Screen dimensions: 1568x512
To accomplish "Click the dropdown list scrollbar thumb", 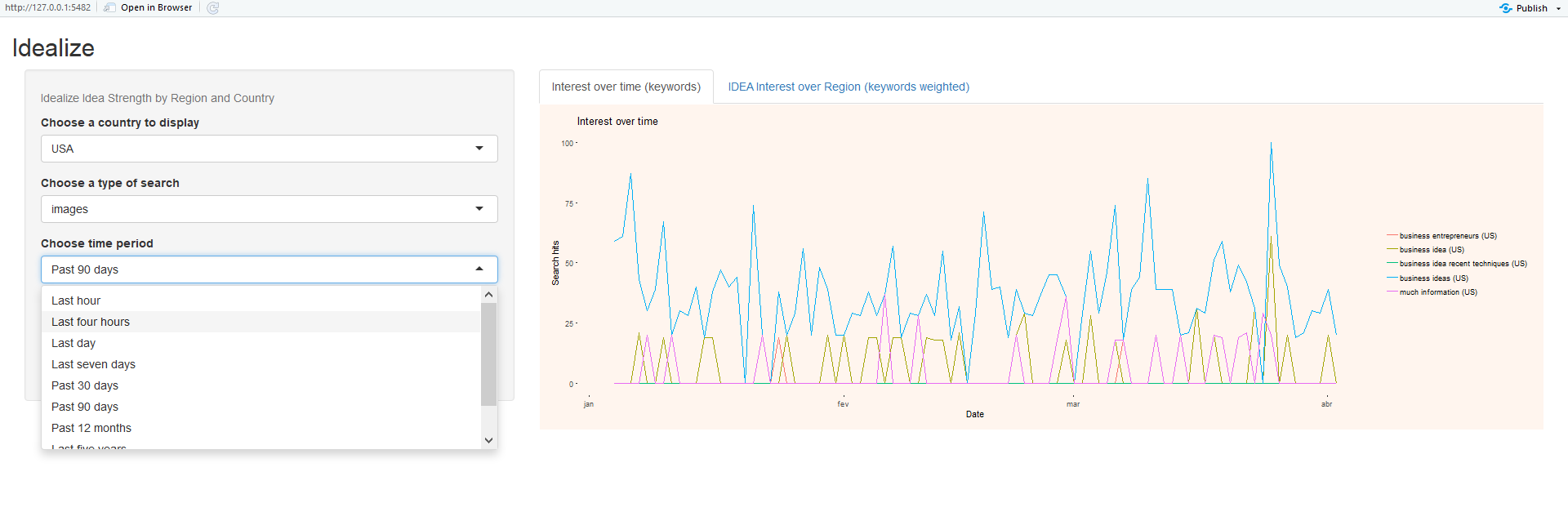I will pyautogui.click(x=488, y=354).
